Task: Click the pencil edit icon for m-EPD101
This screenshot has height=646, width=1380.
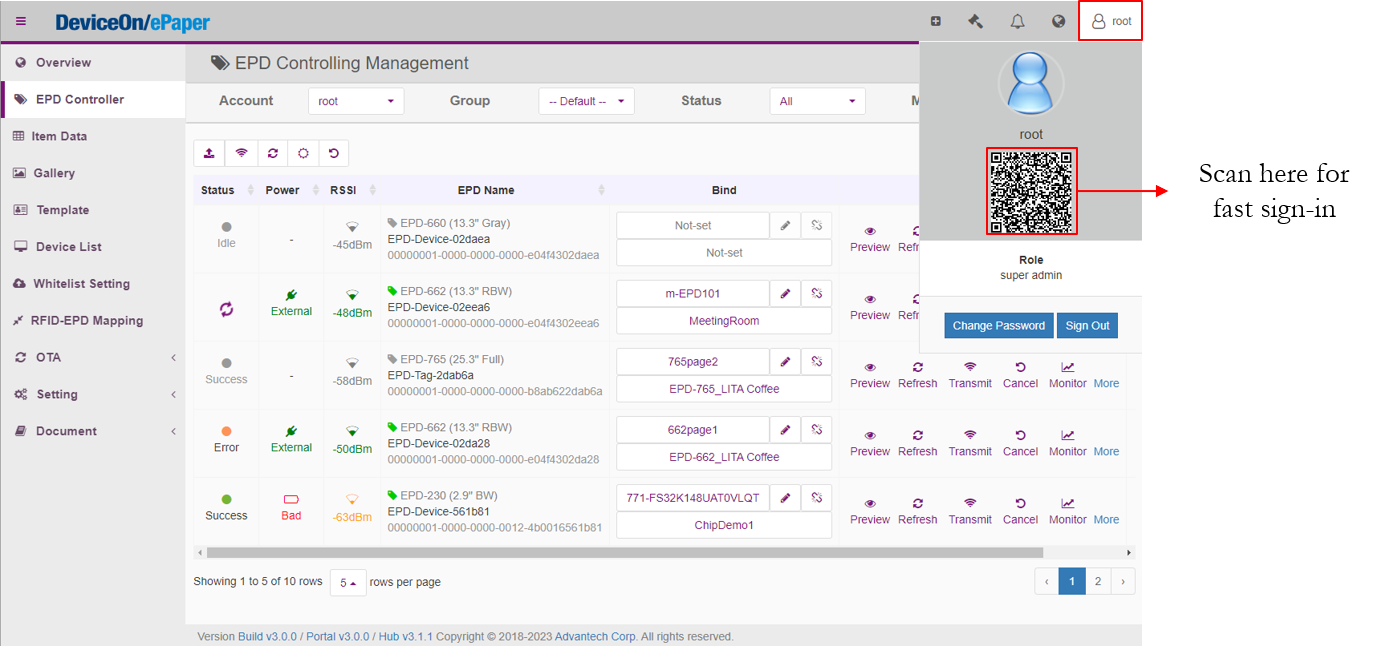Action: pyautogui.click(x=786, y=294)
